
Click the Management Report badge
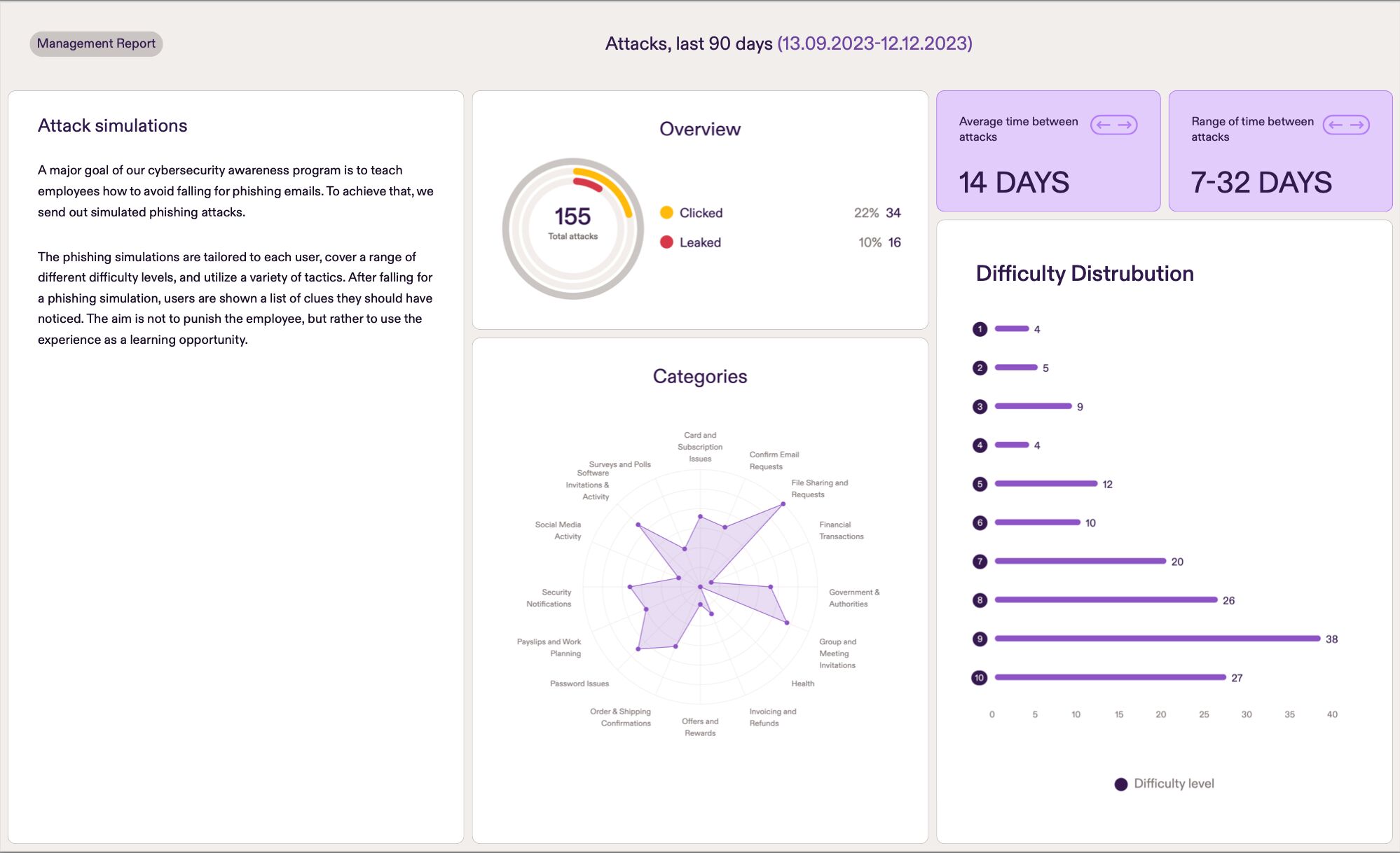coord(96,43)
